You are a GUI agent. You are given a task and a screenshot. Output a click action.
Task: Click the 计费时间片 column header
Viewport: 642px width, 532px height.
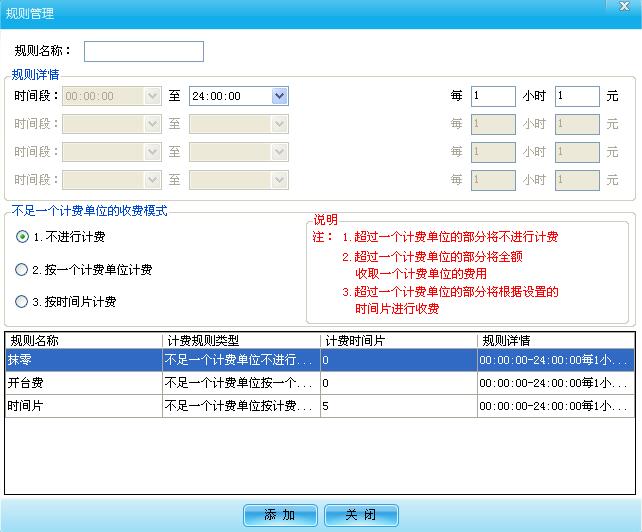pos(398,340)
